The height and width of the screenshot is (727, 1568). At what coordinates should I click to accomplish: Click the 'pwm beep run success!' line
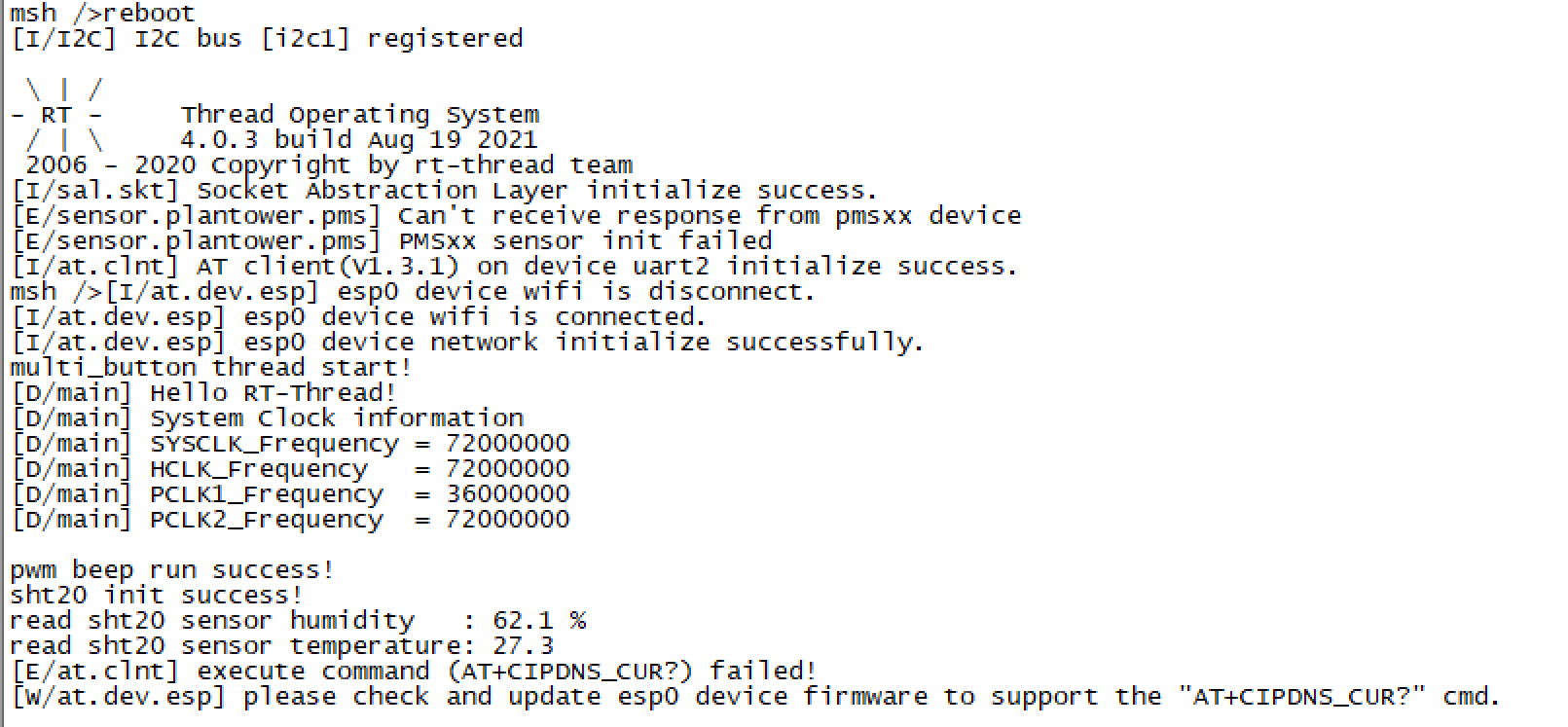click(x=172, y=570)
